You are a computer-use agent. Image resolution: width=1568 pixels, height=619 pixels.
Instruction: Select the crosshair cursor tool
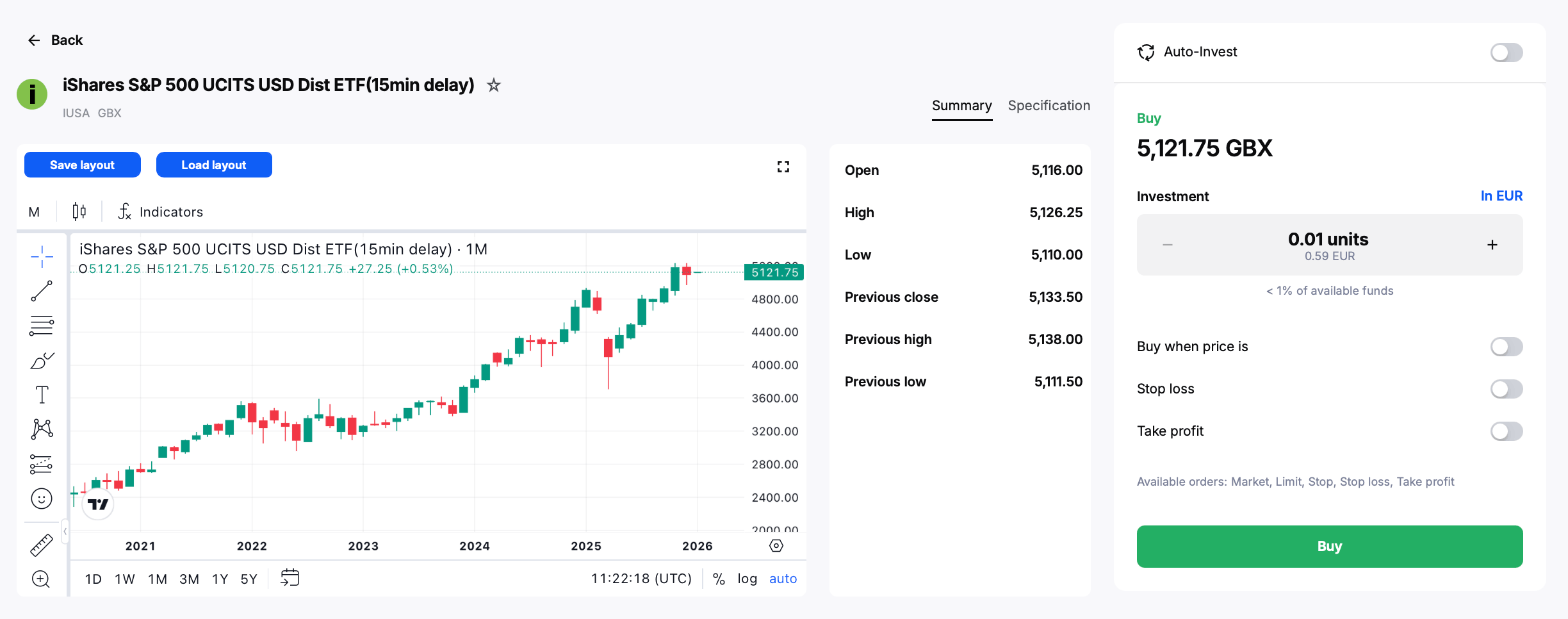click(42, 256)
